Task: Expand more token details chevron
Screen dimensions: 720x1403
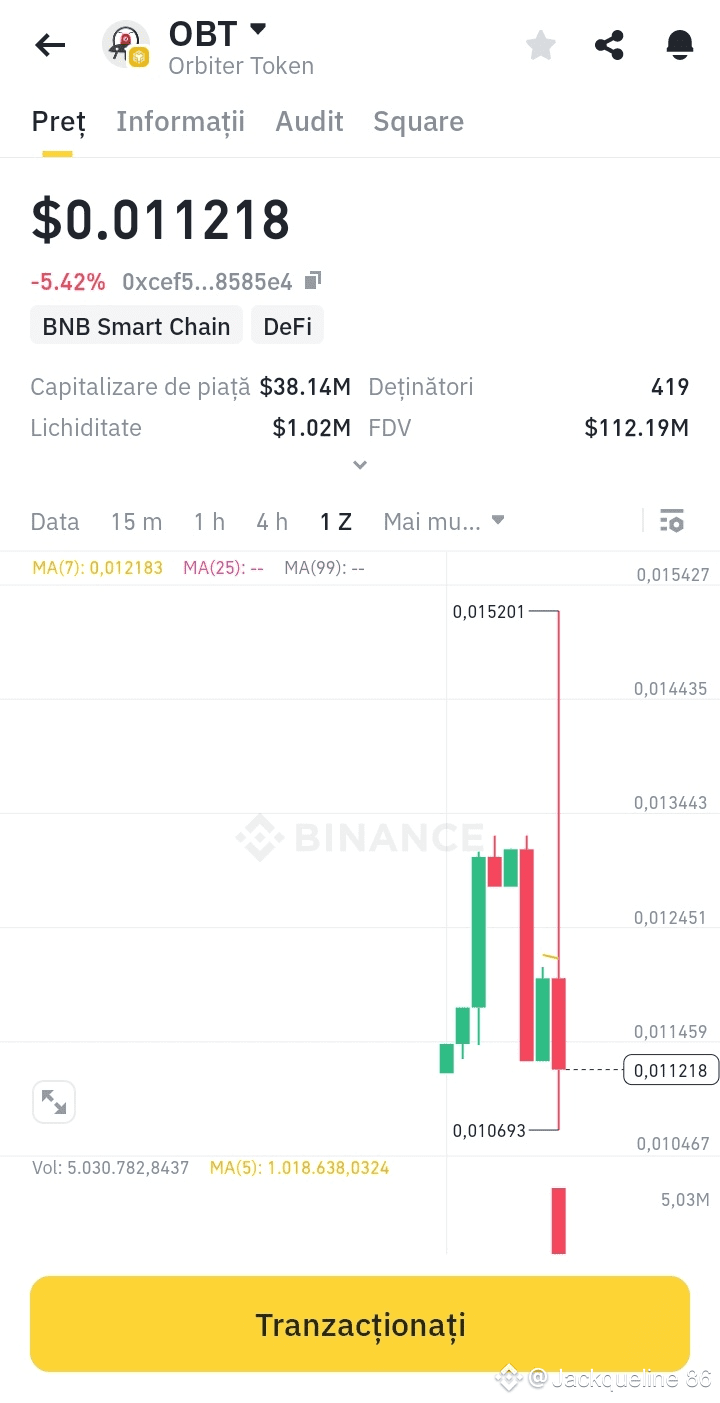Action: (360, 465)
